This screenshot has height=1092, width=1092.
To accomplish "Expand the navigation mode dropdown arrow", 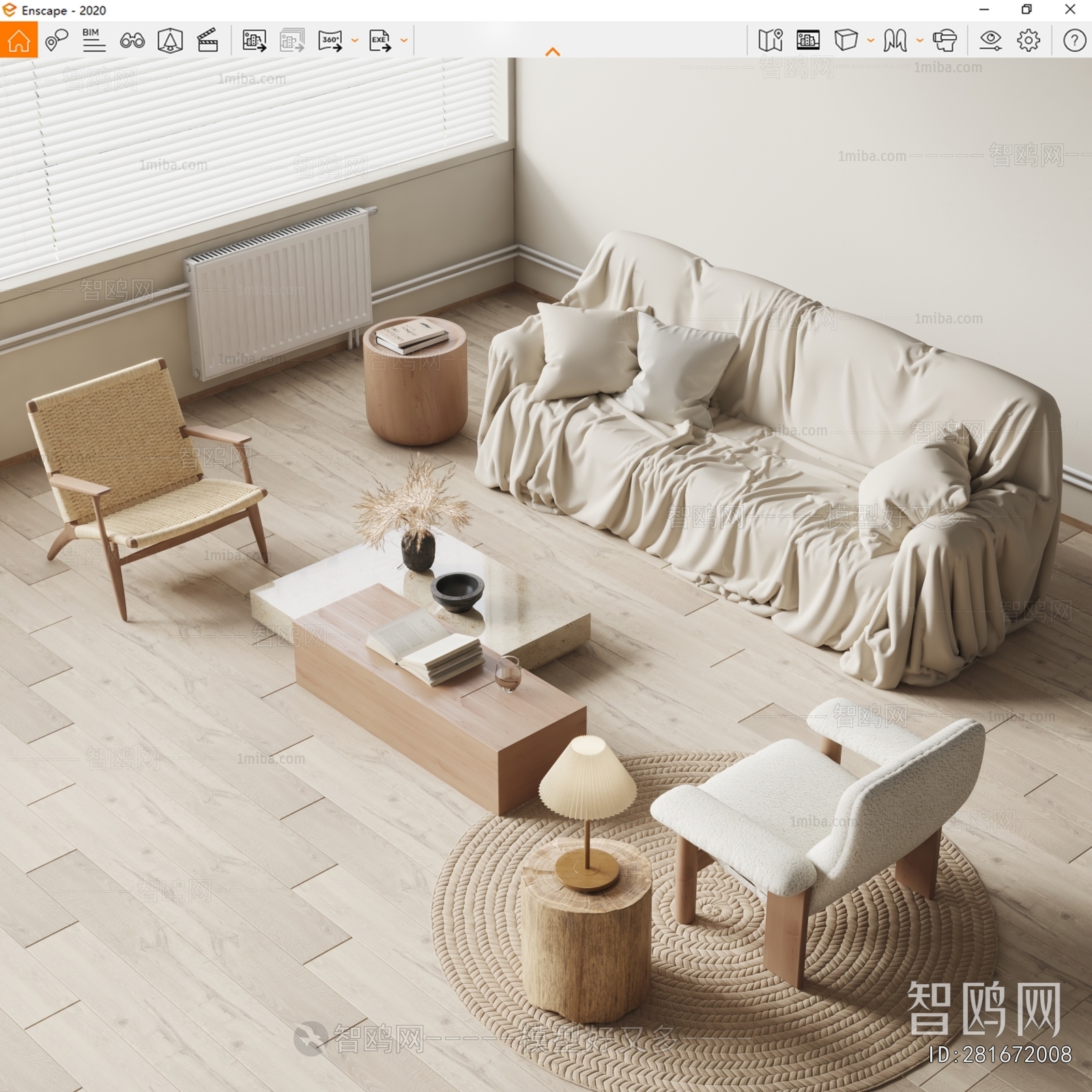I will click(920, 41).
